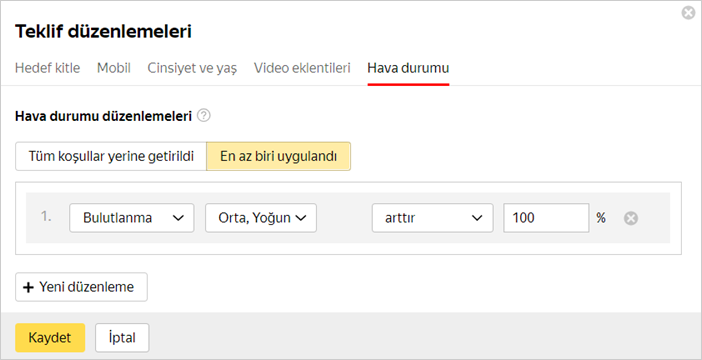Expand the Bulutlanma condition dropdown
Viewport: 702px width, 360px height.
point(132,218)
